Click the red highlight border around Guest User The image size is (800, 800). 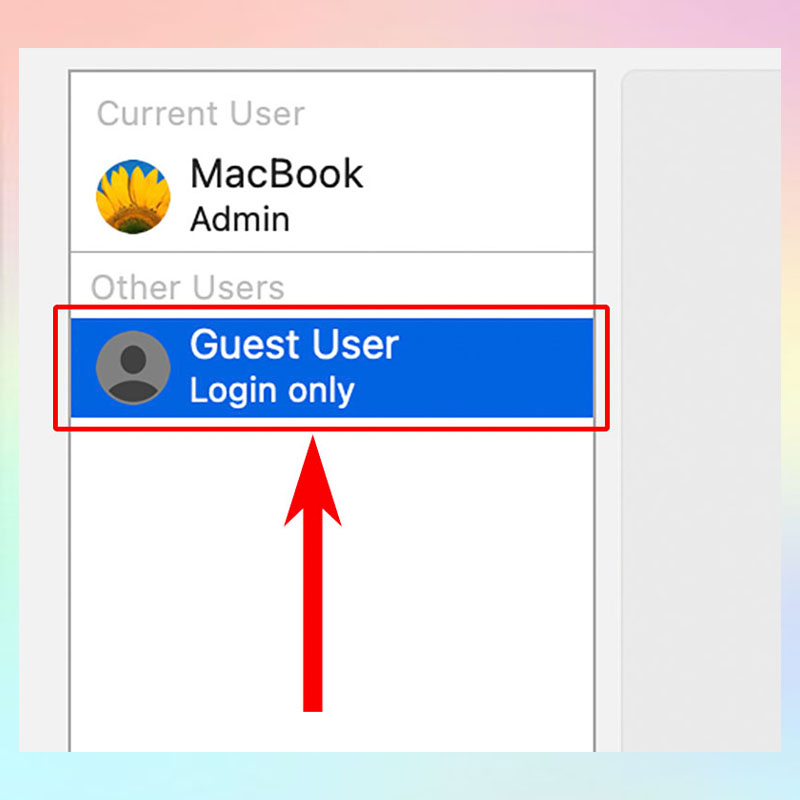pos(332,307)
